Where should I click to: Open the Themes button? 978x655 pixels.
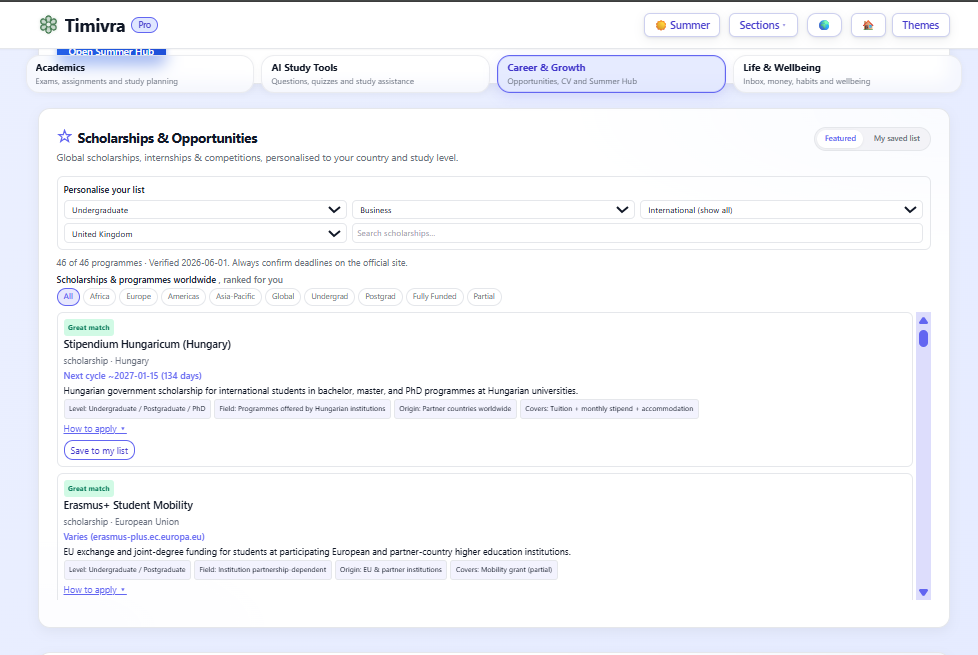921,25
